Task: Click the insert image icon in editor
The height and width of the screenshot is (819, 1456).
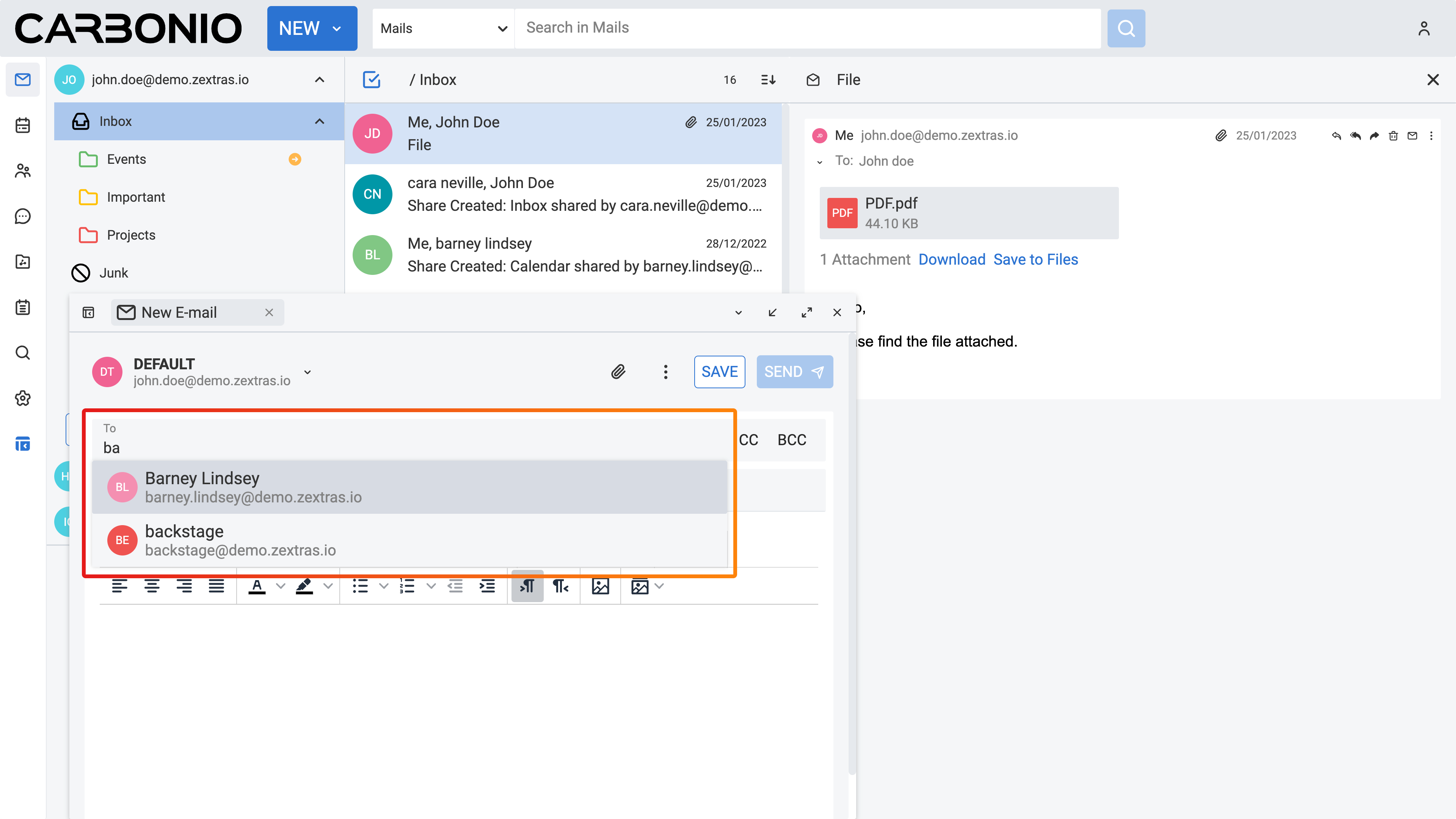Action: (600, 586)
